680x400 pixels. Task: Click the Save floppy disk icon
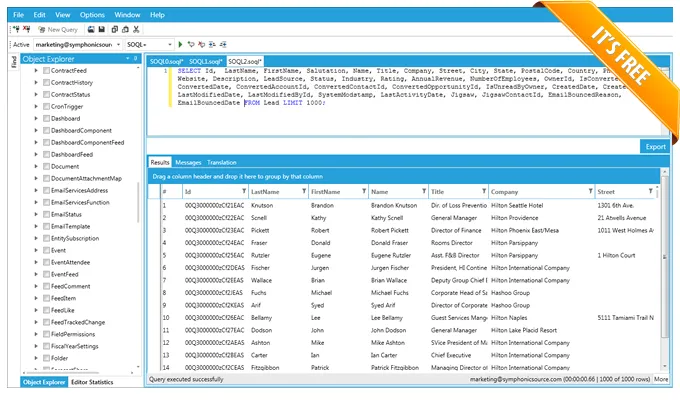[x=102, y=30]
